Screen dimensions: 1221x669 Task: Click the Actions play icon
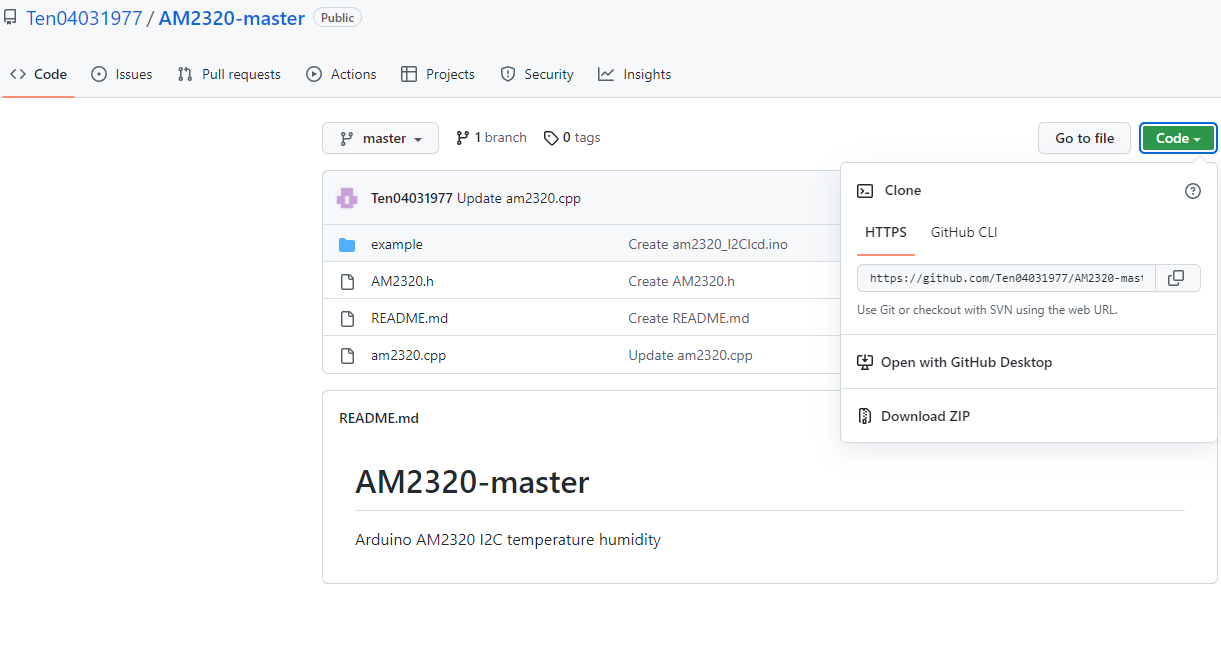[314, 74]
